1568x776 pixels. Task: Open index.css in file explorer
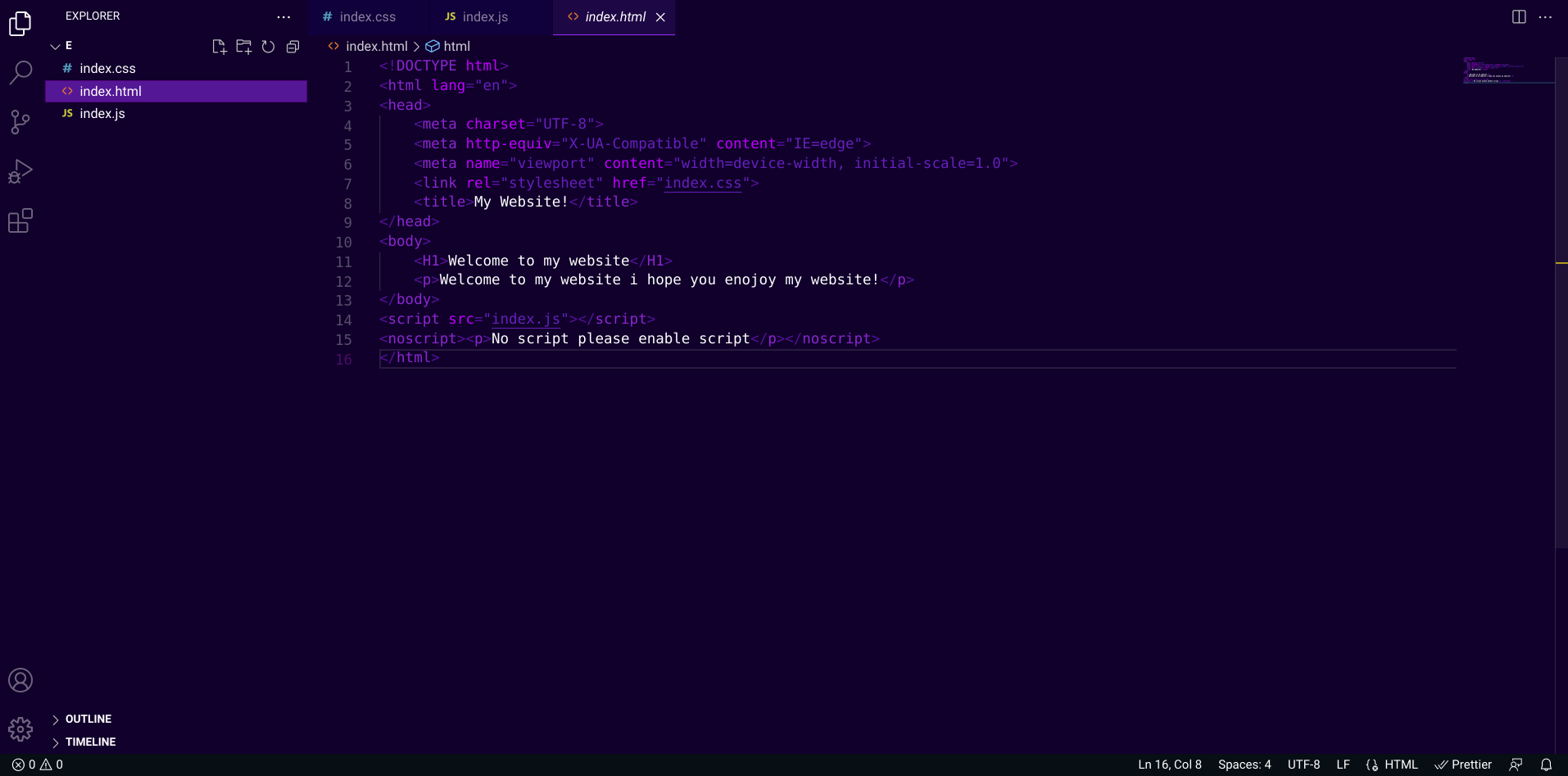(176, 69)
